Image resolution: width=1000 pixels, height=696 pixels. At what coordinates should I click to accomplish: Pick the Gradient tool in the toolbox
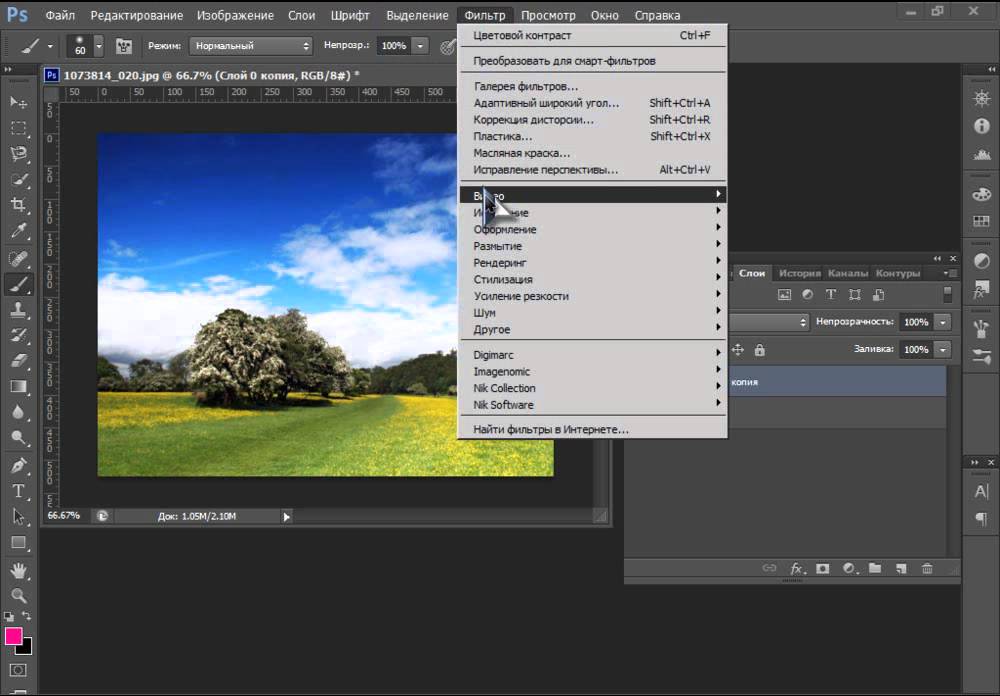coord(18,386)
